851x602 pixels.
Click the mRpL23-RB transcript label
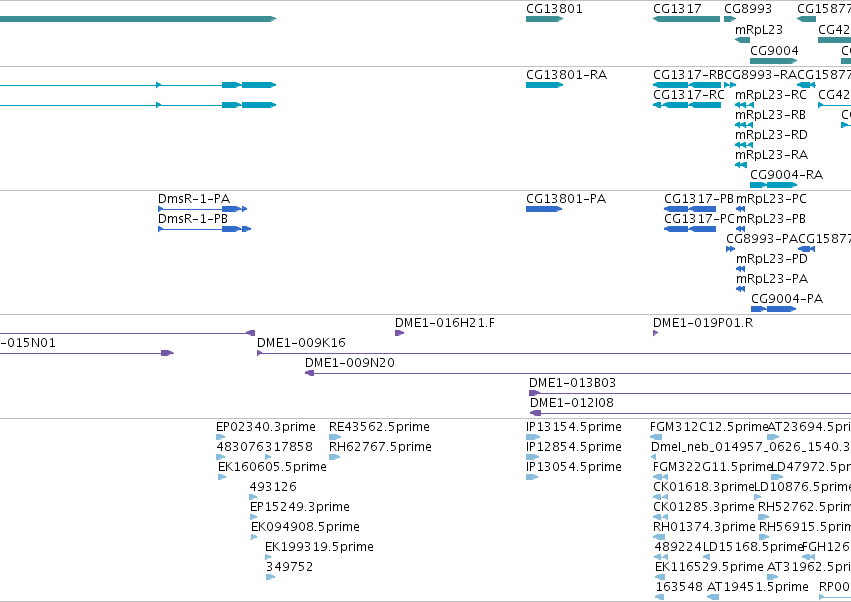(x=770, y=115)
